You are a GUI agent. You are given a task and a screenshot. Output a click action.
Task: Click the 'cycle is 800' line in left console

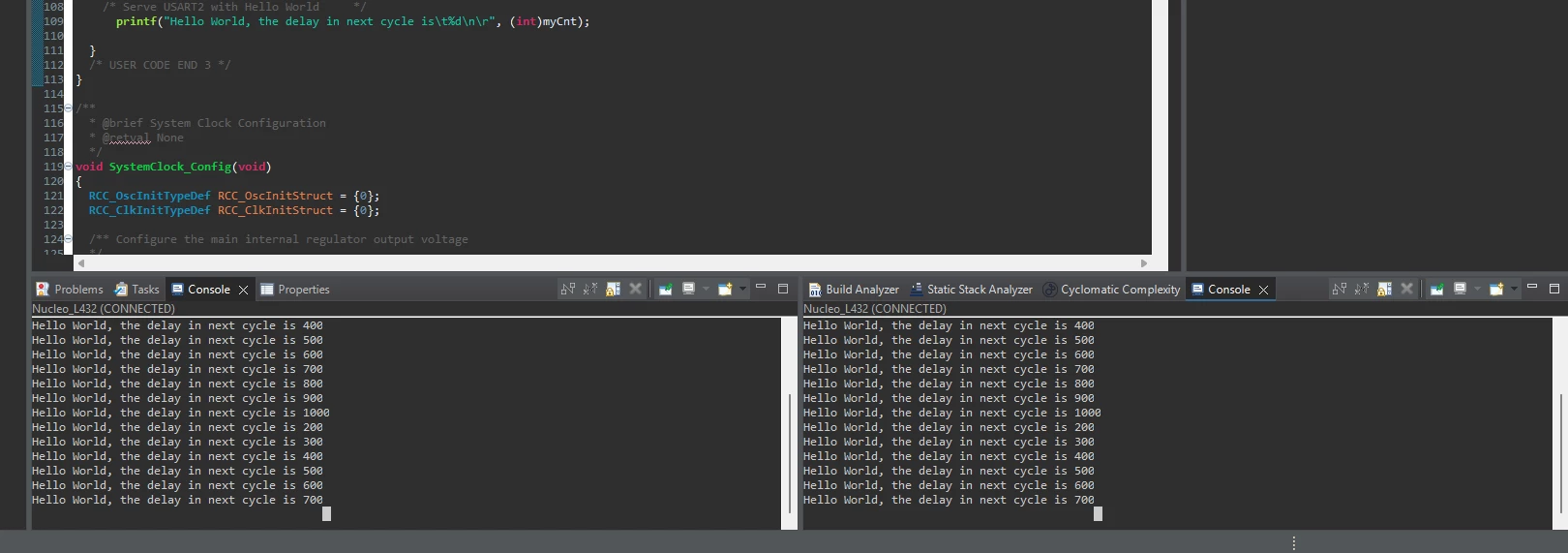[177, 384]
